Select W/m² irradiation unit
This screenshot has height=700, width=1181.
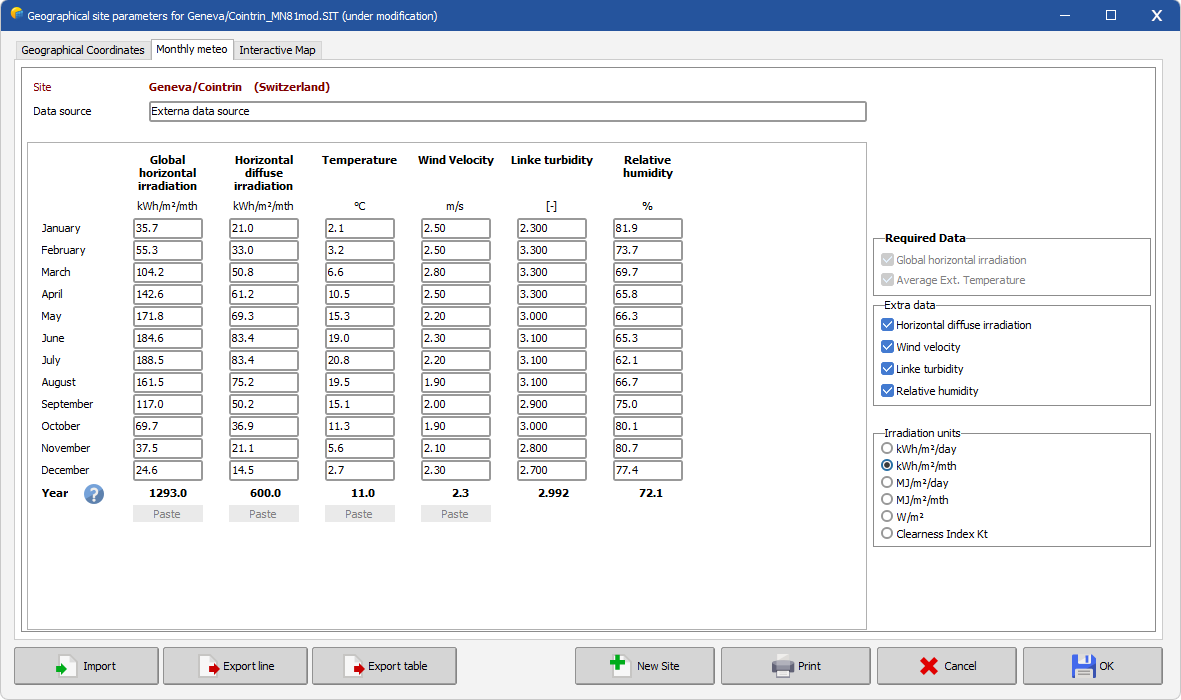[x=887, y=516]
